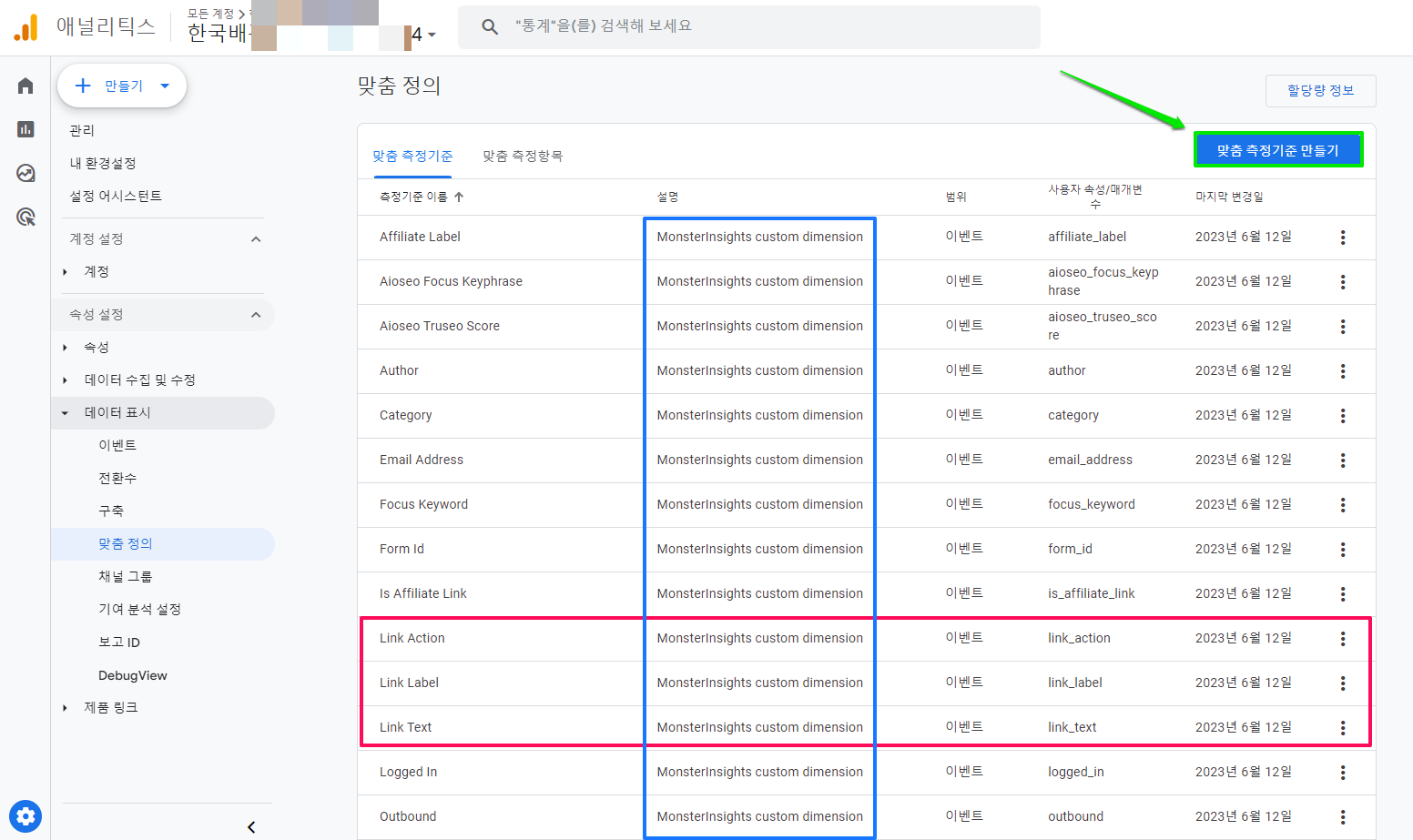1413x840 pixels.
Task: Open 구축 in the side menu
Action: tap(111, 511)
